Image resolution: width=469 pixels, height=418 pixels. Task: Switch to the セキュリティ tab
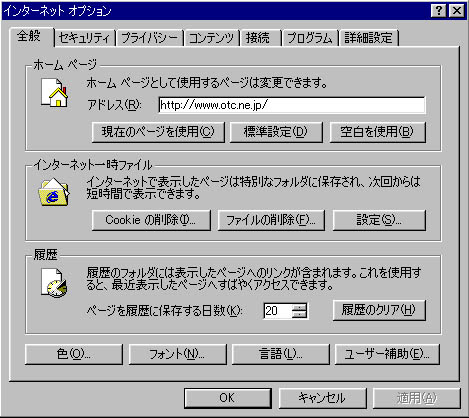point(84,38)
